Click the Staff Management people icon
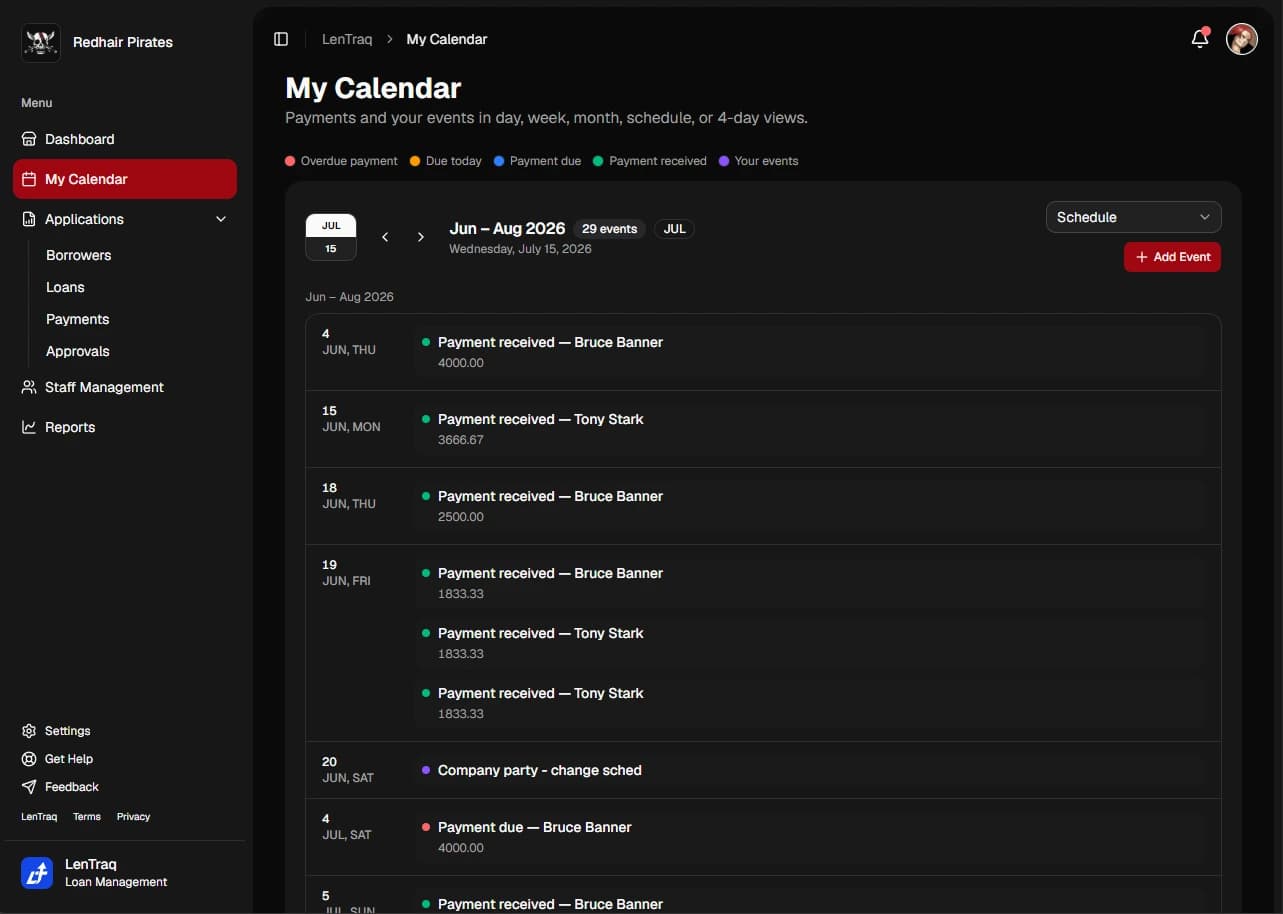Image resolution: width=1283 pixels, height=914 pixels. [29, 387]
